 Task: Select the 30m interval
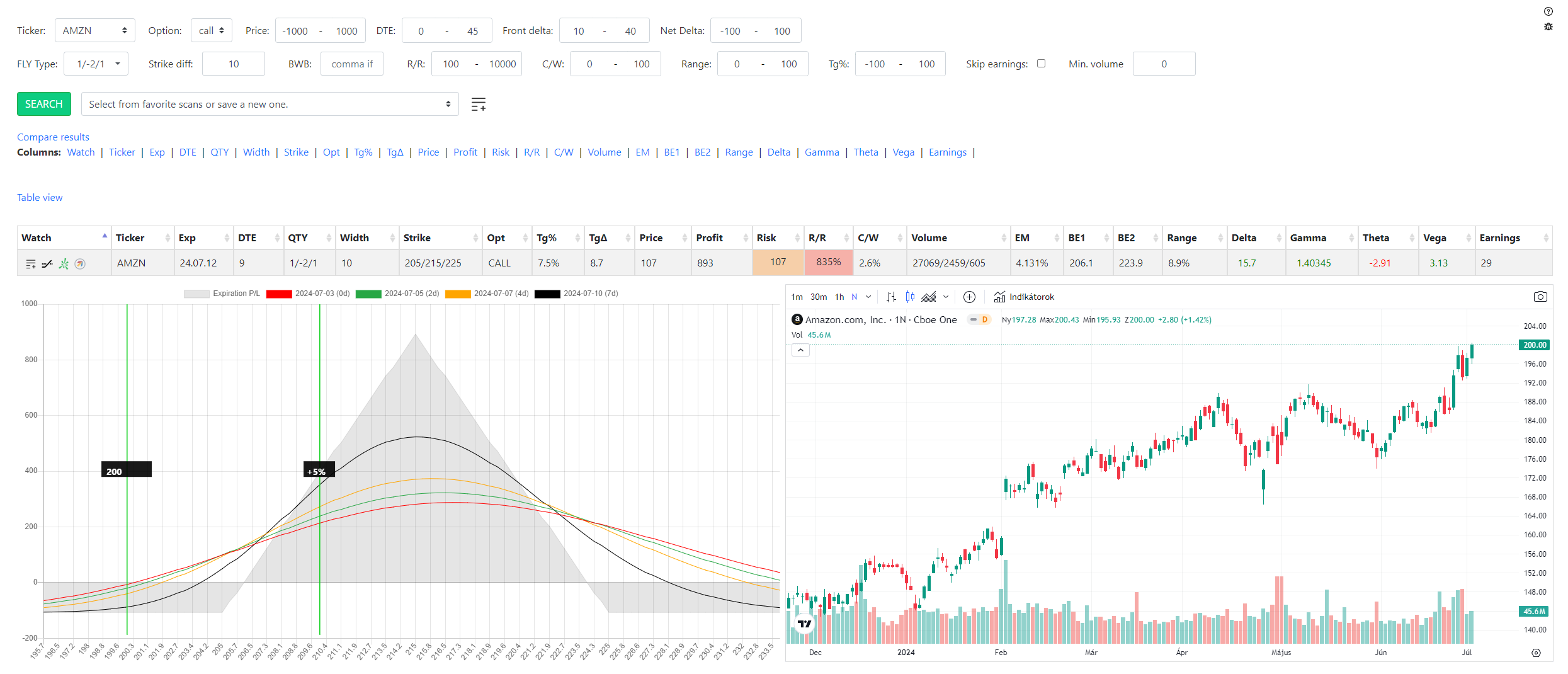[x=819, y=297]
